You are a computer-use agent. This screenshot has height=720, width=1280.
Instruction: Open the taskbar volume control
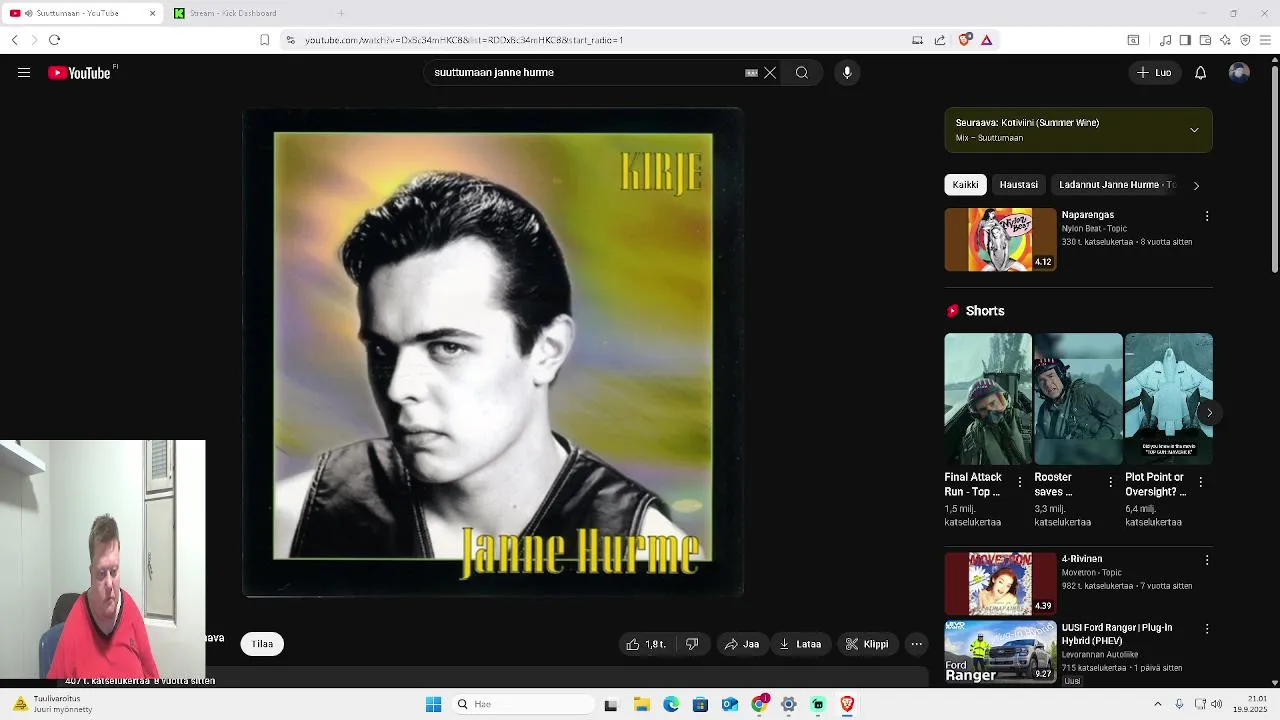(x=1216, y=705)
